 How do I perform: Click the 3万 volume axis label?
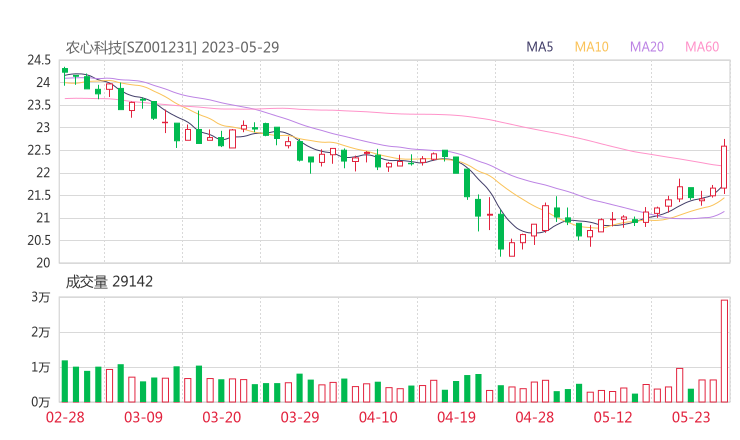point(41,297)
